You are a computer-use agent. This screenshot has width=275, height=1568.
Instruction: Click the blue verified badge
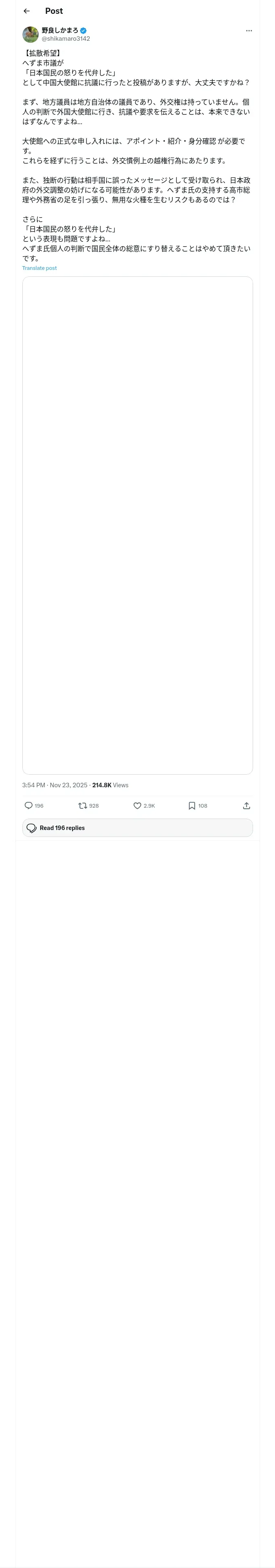[84, 31]
